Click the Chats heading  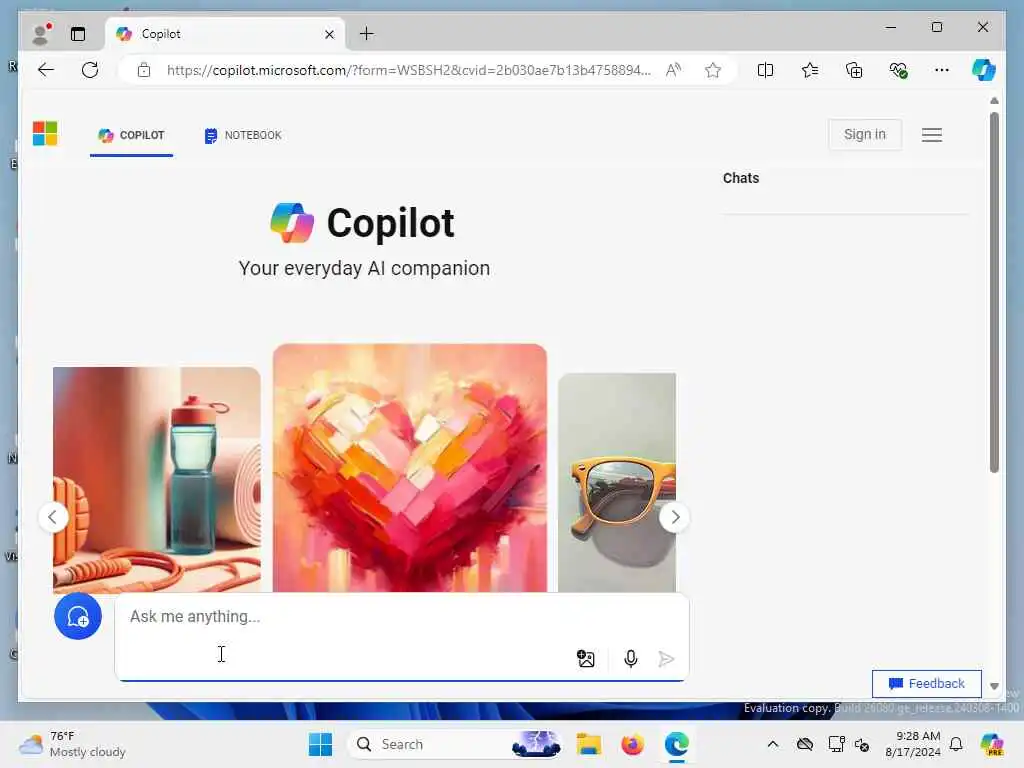[741, 178]
